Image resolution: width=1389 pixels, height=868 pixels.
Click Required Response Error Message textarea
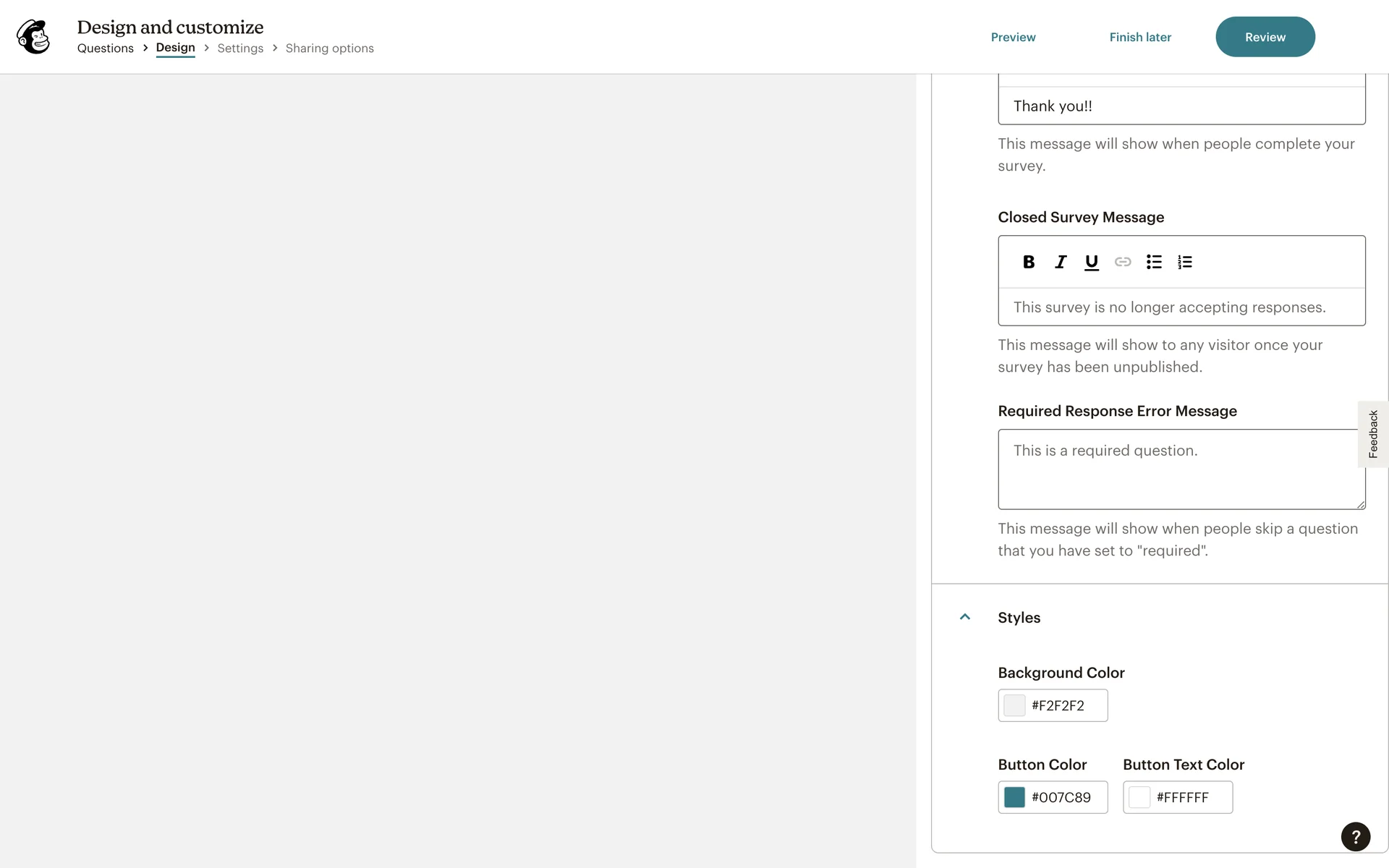click(1179, 469)
